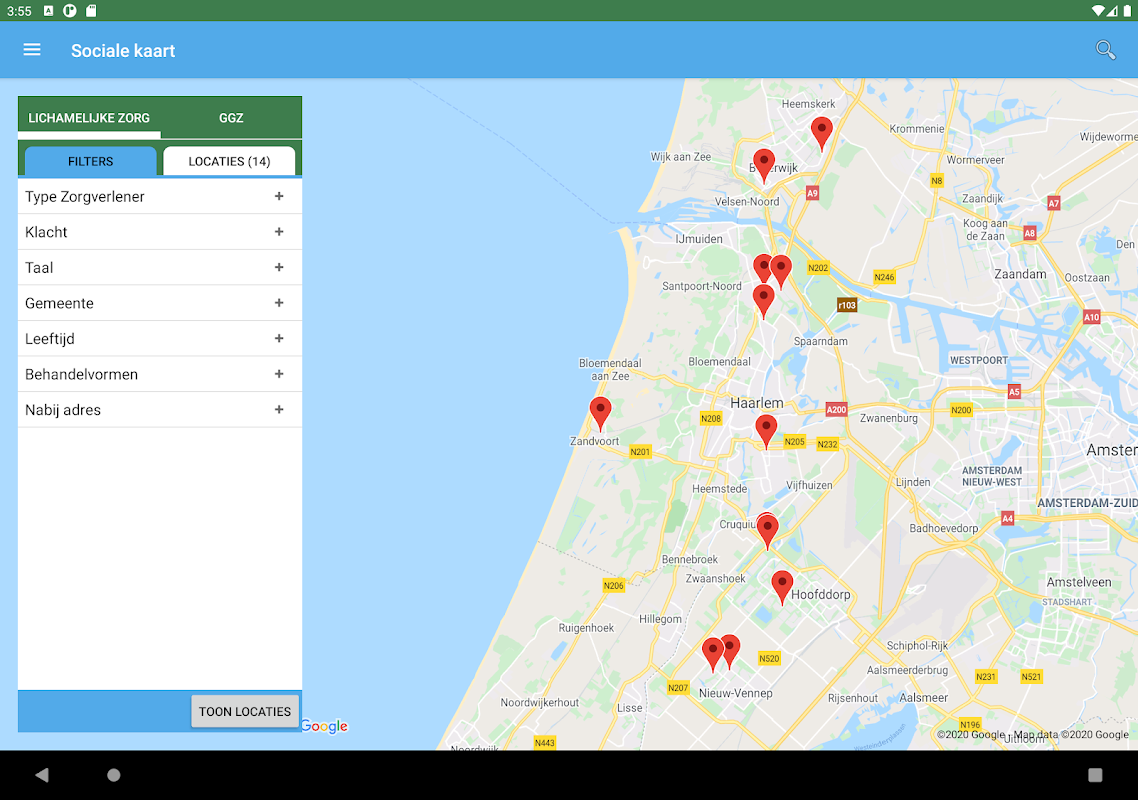The height and width of the screenshot is (800, 1138).
Task: Expand the Type Zorgverlener filter
Action: [160, 197]
